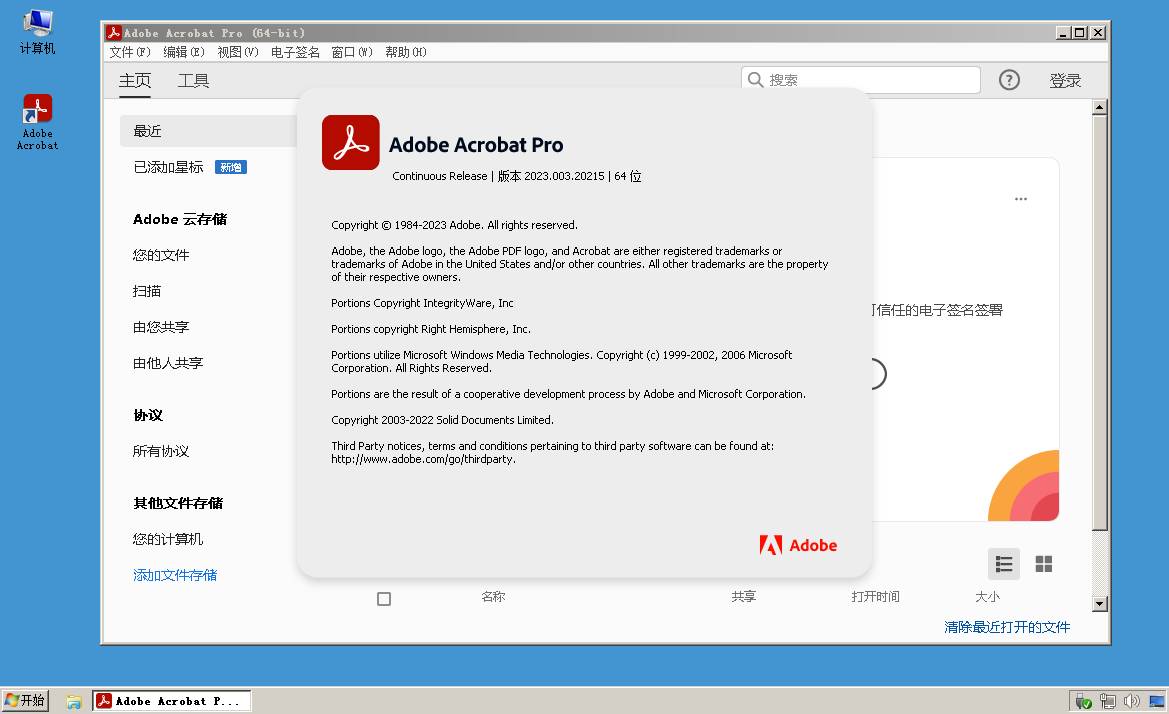Switch to grid thumbnail view
Viewport: 1169px width, 714px height.
coord(1044,564)
